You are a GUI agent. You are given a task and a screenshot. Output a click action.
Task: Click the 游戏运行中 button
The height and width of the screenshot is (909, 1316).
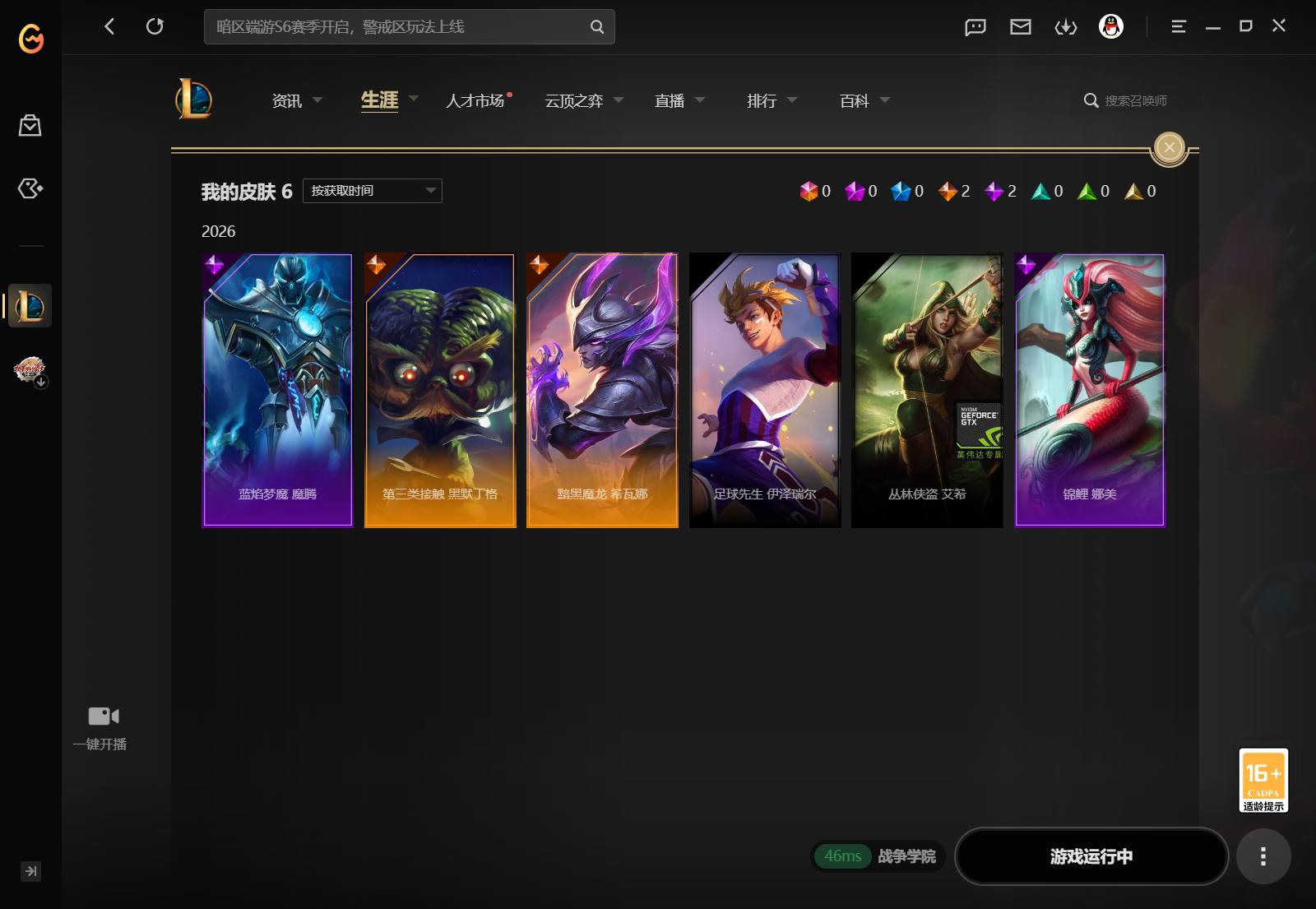point(1091,856)
